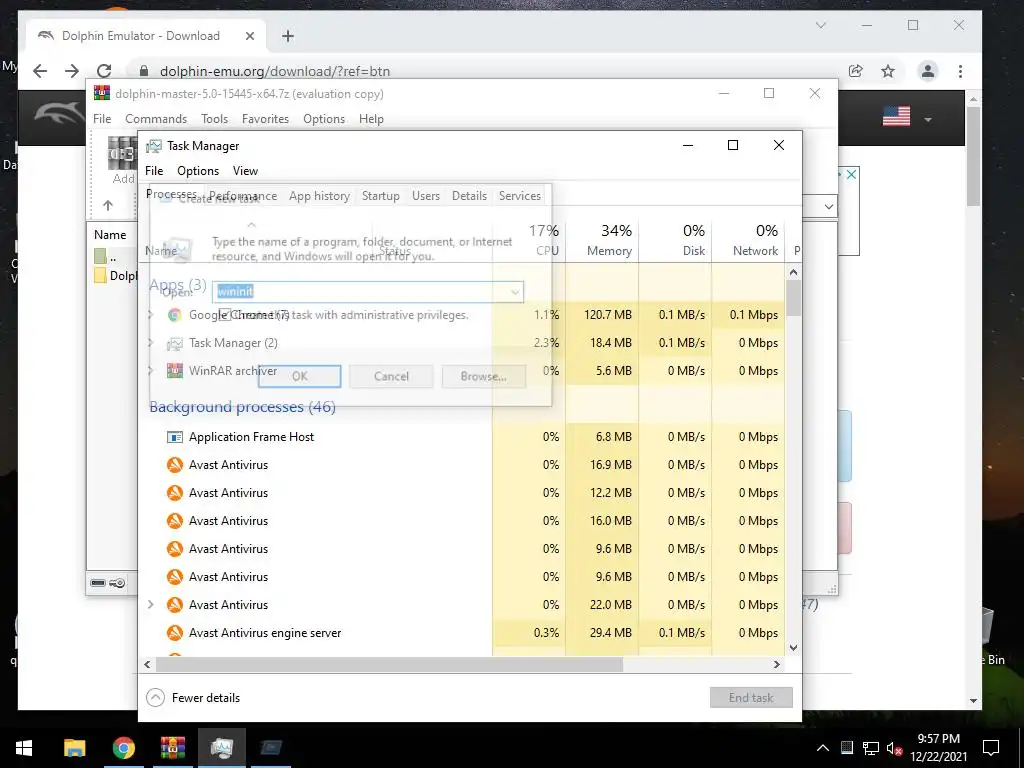Click the Task Manager process icon in Apps list
This screenshot has height=768, width=1024.
pyautogui.click(x=174, y=343)
